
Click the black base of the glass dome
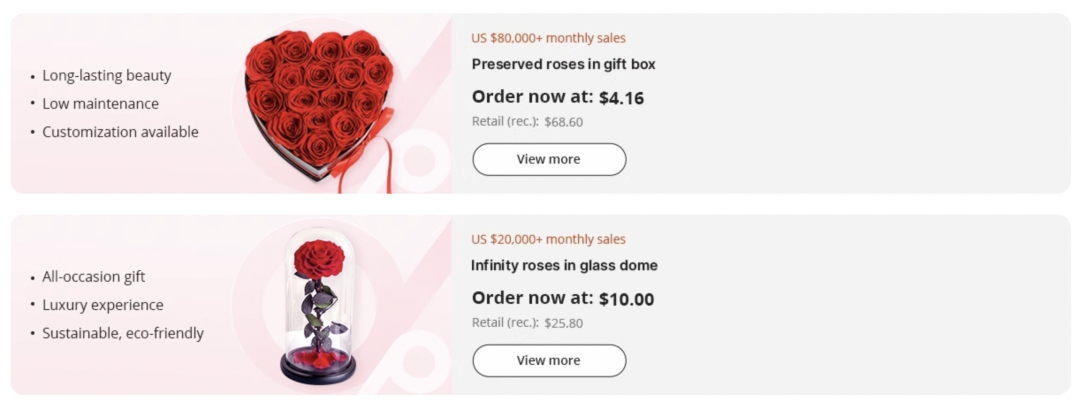coord(318,373)
